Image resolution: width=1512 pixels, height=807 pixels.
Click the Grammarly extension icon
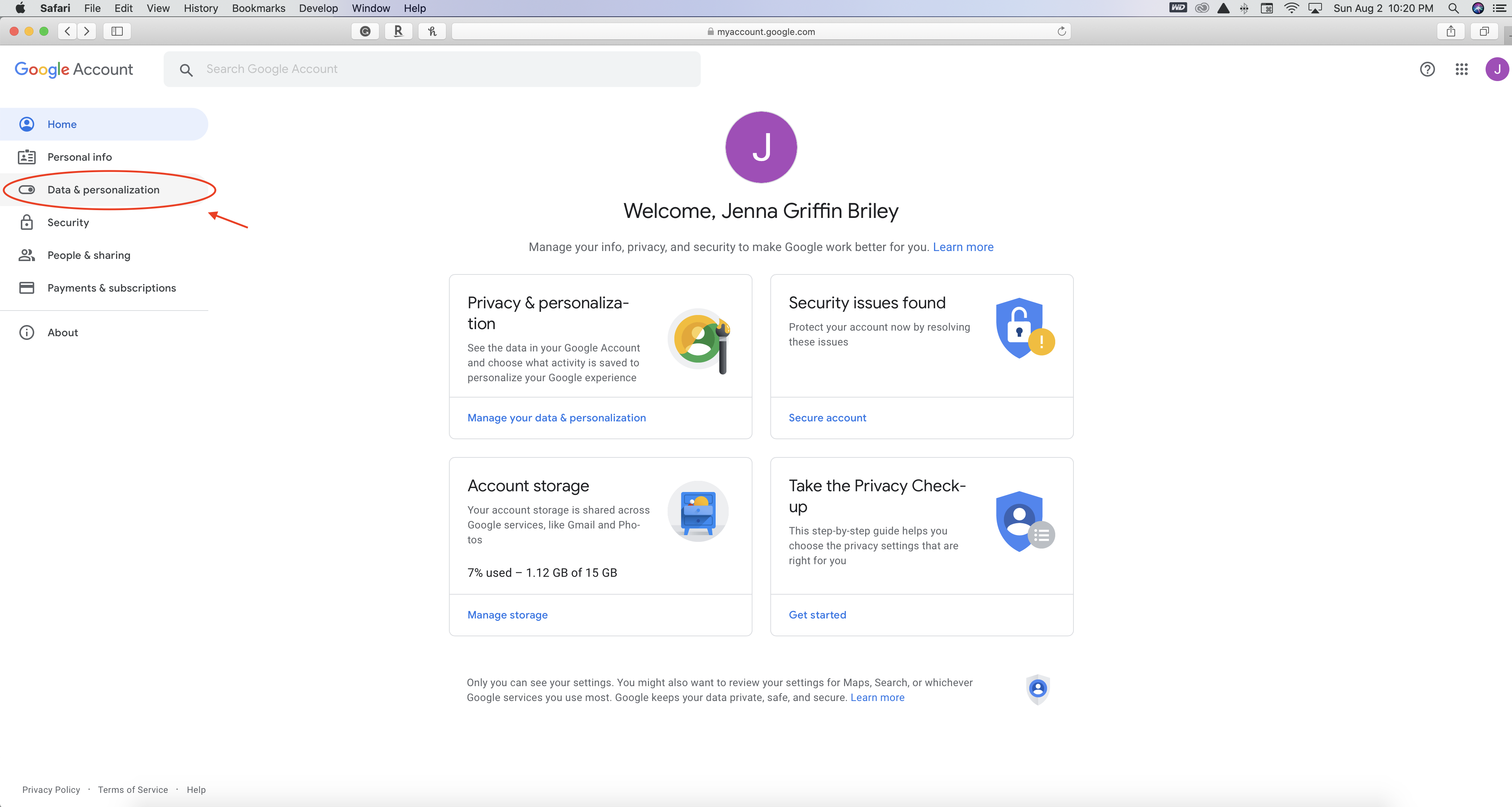(x=365, y=31)
